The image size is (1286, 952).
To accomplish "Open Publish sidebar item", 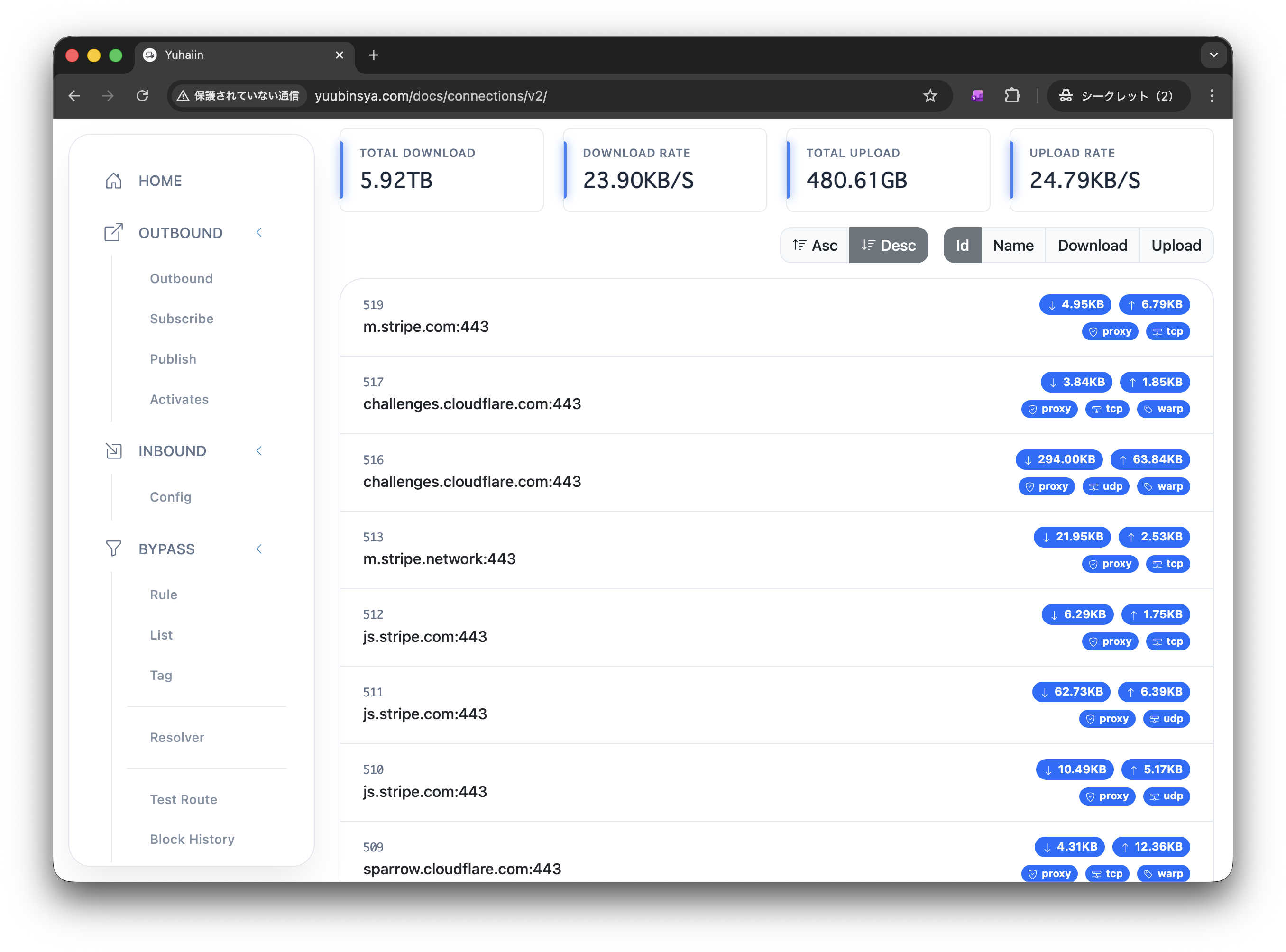I will [173, 359].
